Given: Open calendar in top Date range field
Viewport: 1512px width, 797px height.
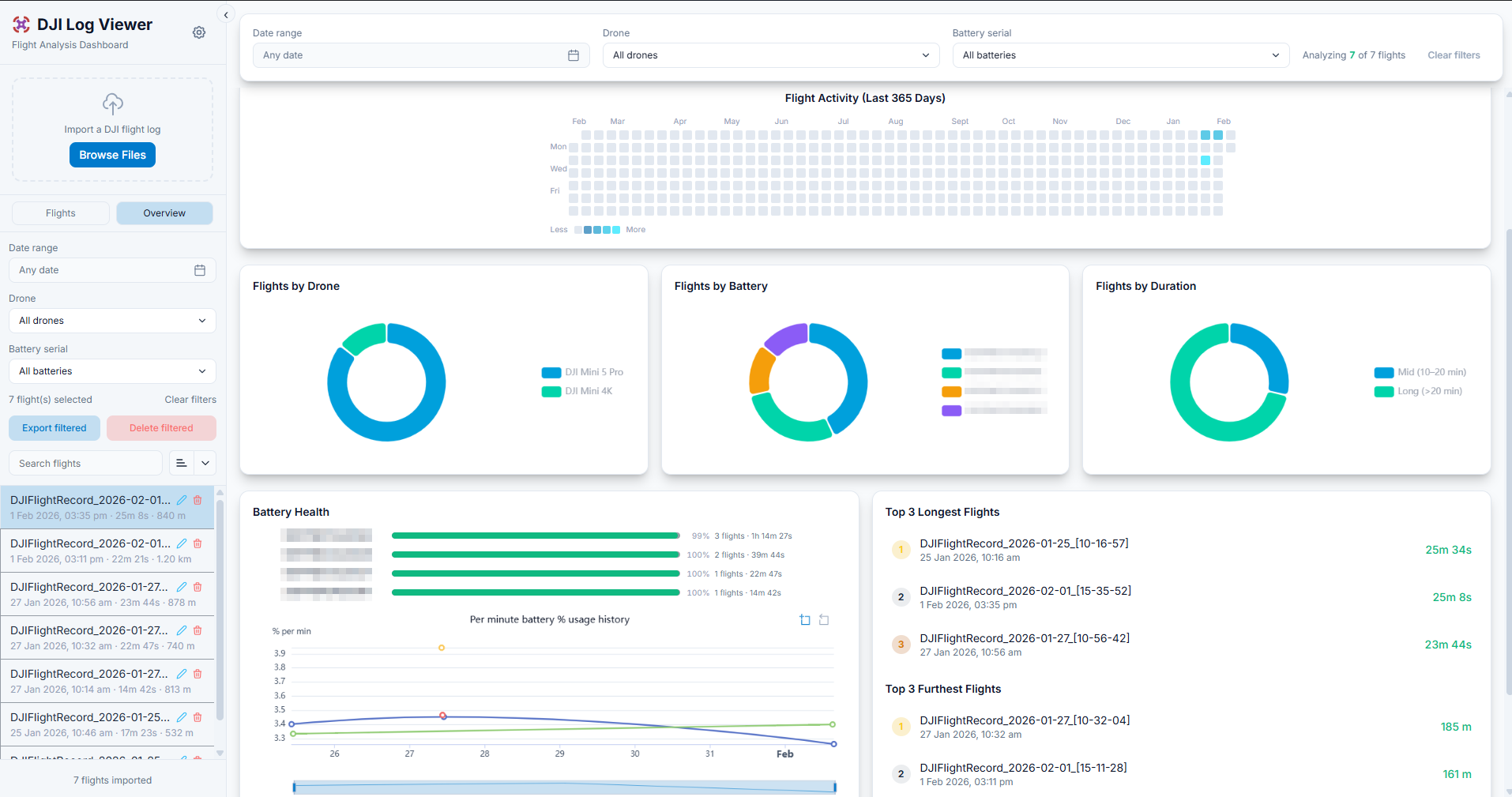Looking at the screenshot, I should click(574, 55).
